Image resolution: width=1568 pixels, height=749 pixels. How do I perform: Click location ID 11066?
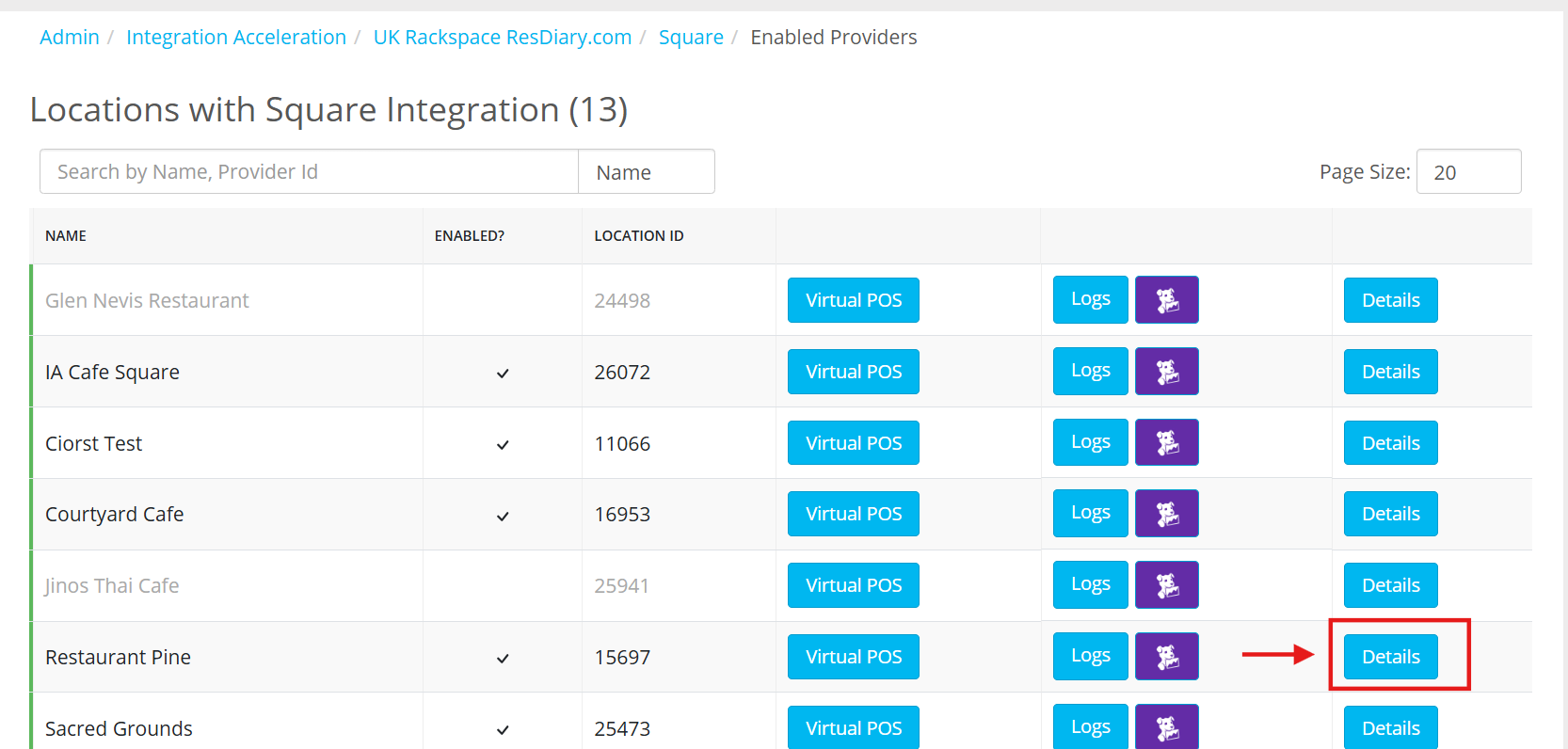click(622, 443)
